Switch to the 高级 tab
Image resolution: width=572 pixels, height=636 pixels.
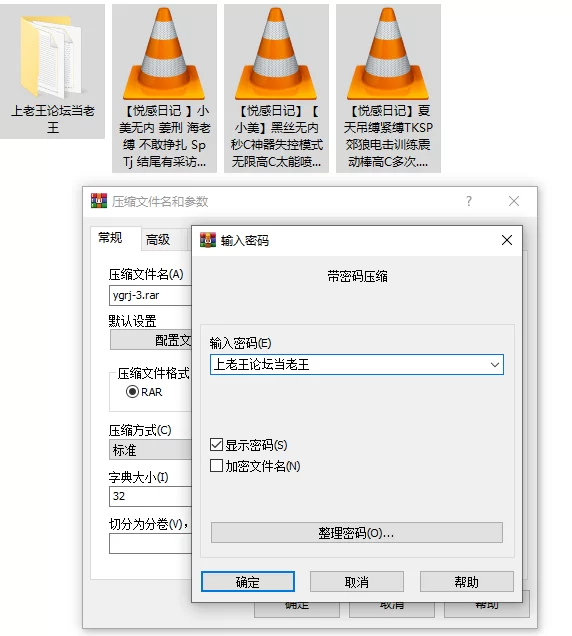[158, 240]
